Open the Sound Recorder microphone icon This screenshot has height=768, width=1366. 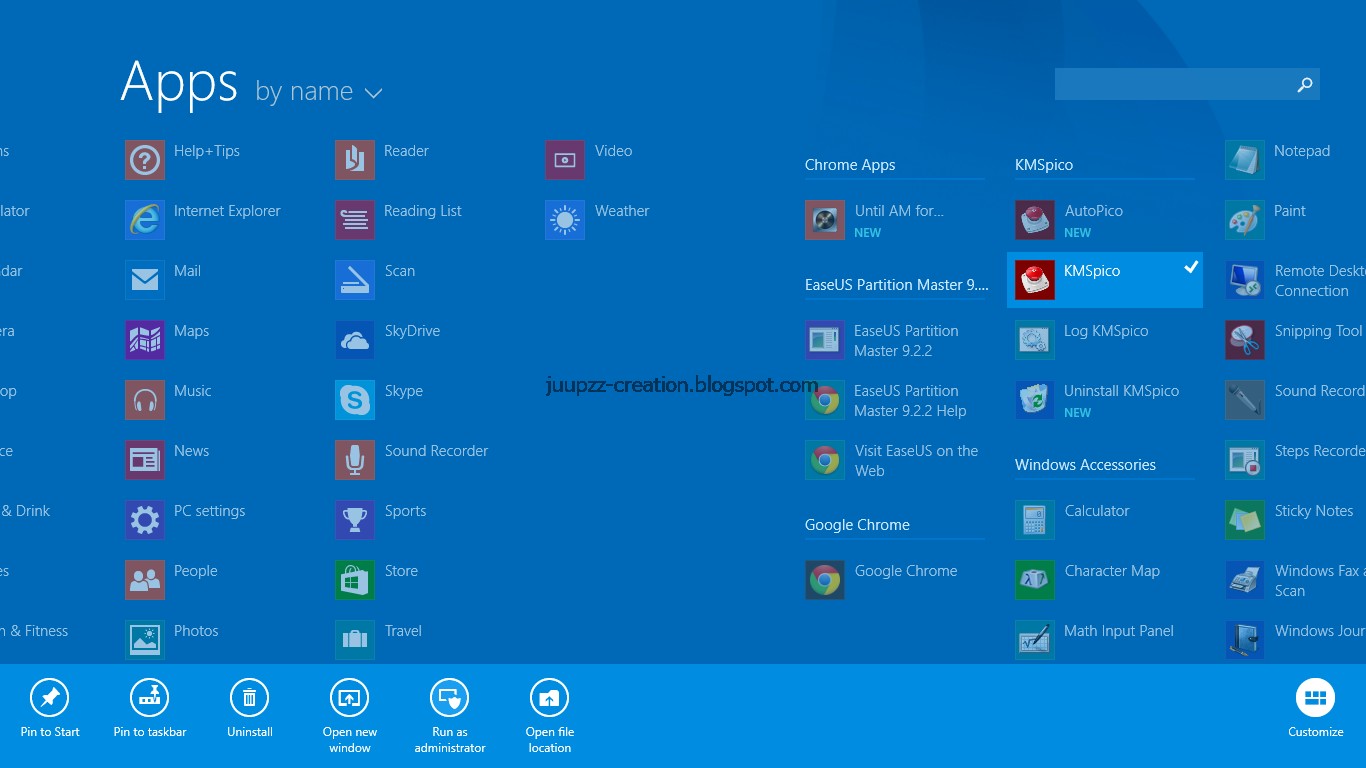click(355, 460)
